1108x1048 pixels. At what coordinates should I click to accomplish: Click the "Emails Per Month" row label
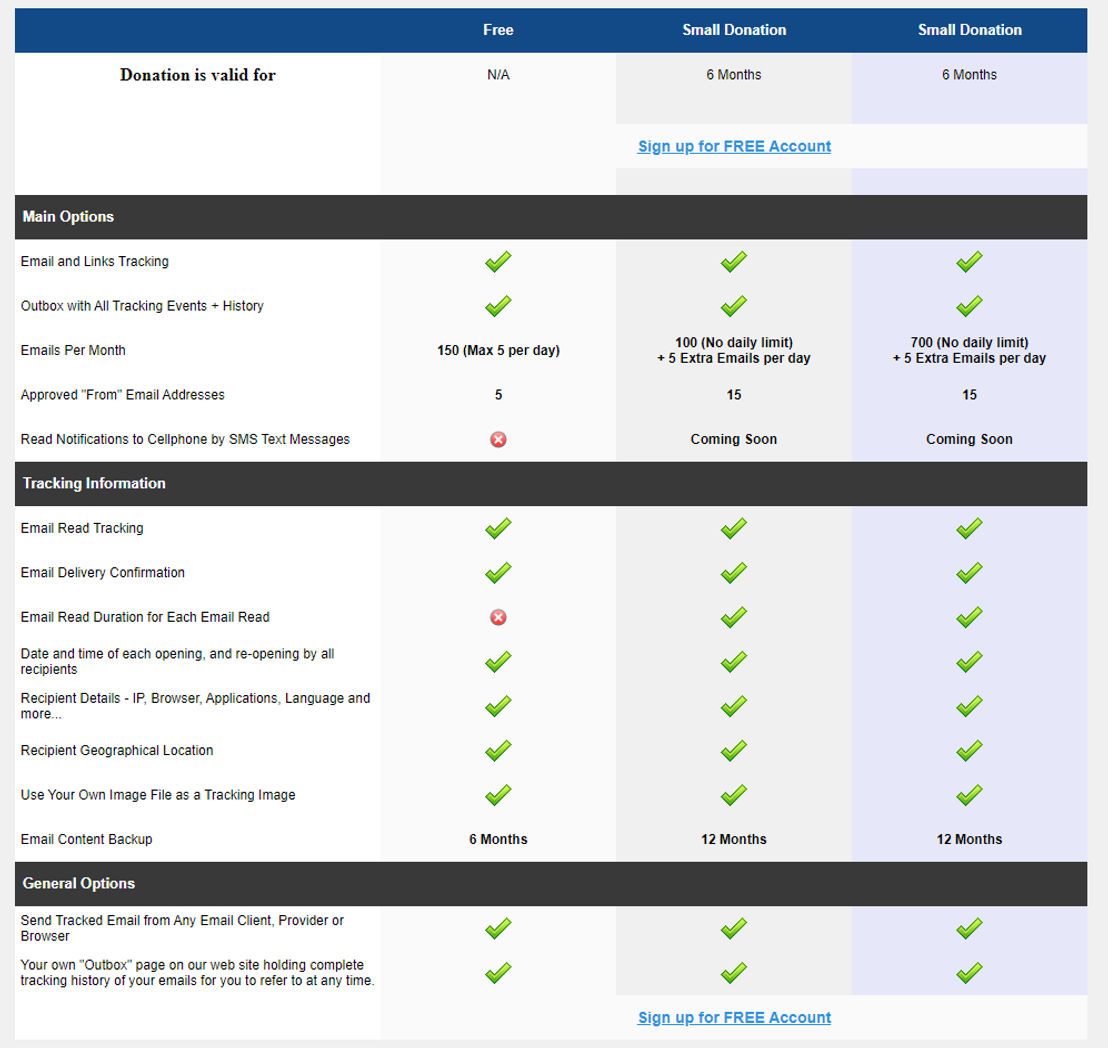pos(73,351)
